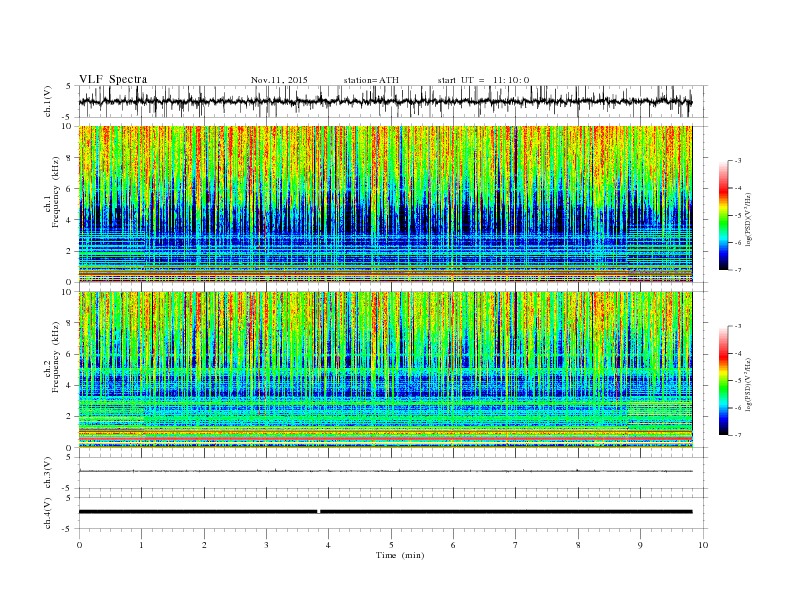The height and width of the screenshot is (612, 792).
Task: Click inside the ch.1 spectrogram panel
Action: (385, 204)
